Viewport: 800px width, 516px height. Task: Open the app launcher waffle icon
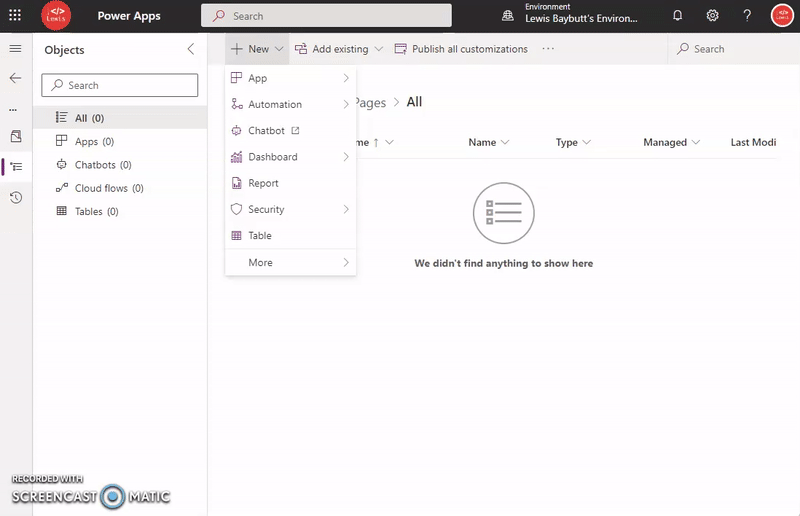15,16
